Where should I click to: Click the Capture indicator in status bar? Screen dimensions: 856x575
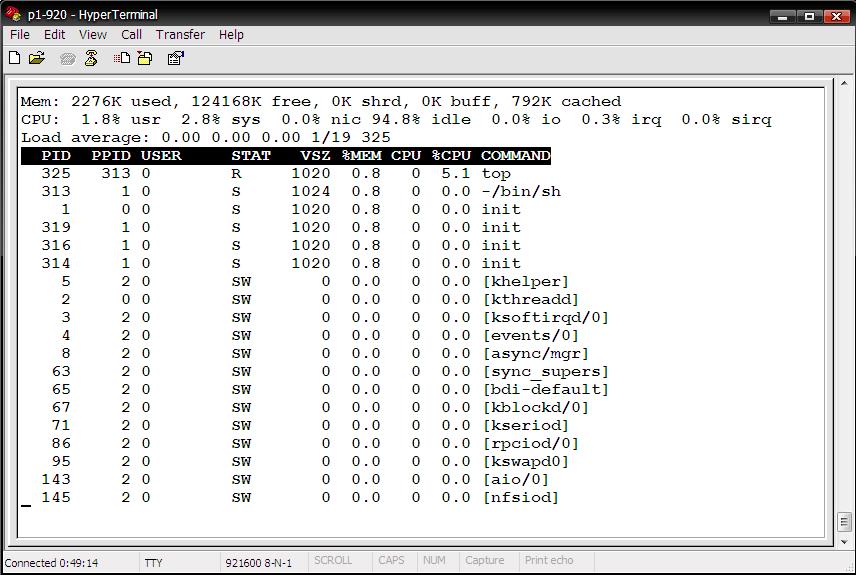(485, 561)
